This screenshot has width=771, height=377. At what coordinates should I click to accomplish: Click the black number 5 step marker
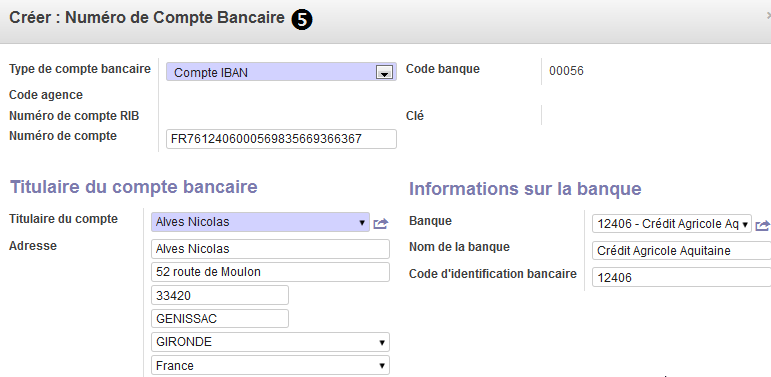click(x=302, y=20)
